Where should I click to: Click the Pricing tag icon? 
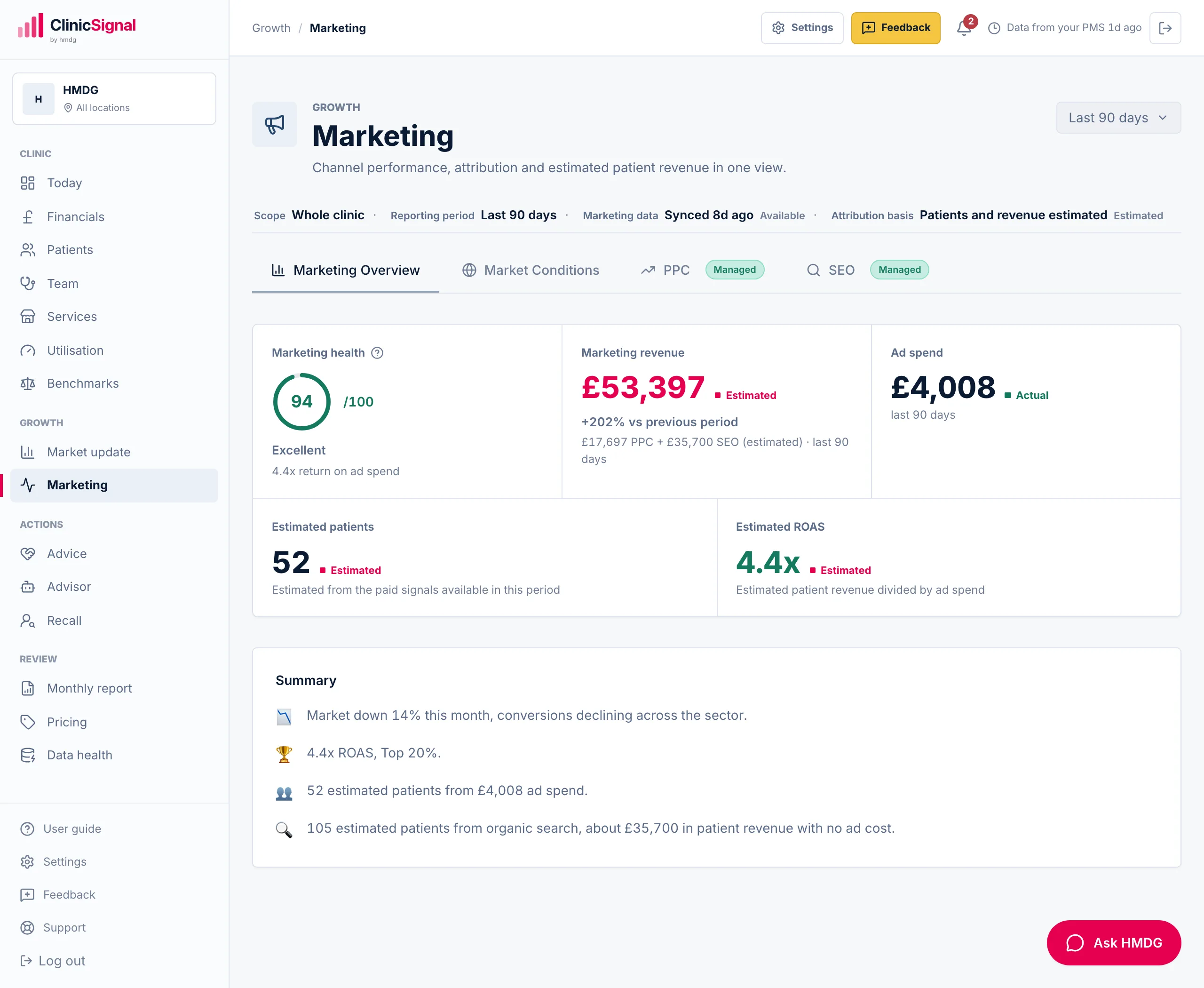(x=28, y=722)
